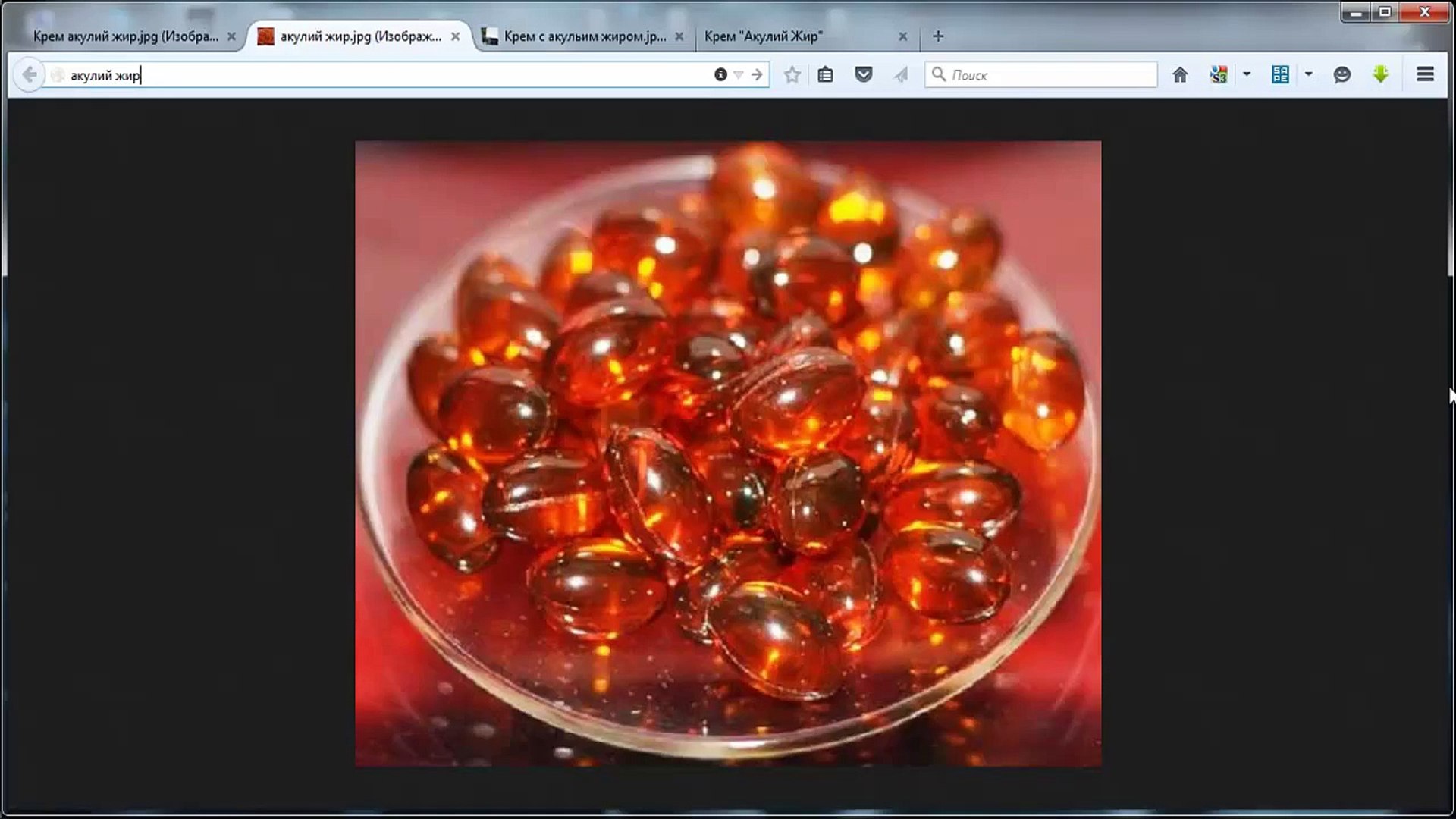1456x819 pixels.
Task: Save page to Pocket
Action: (x=863, y=74)
